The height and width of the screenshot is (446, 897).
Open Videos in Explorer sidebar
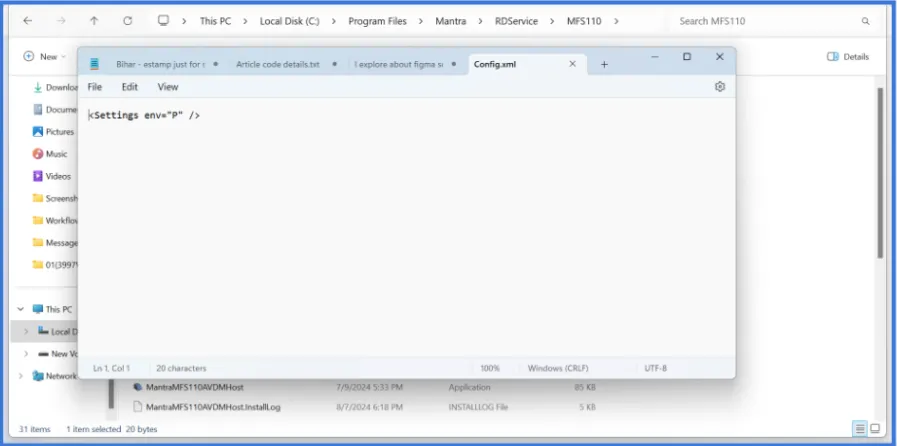[x=51, y=176]
